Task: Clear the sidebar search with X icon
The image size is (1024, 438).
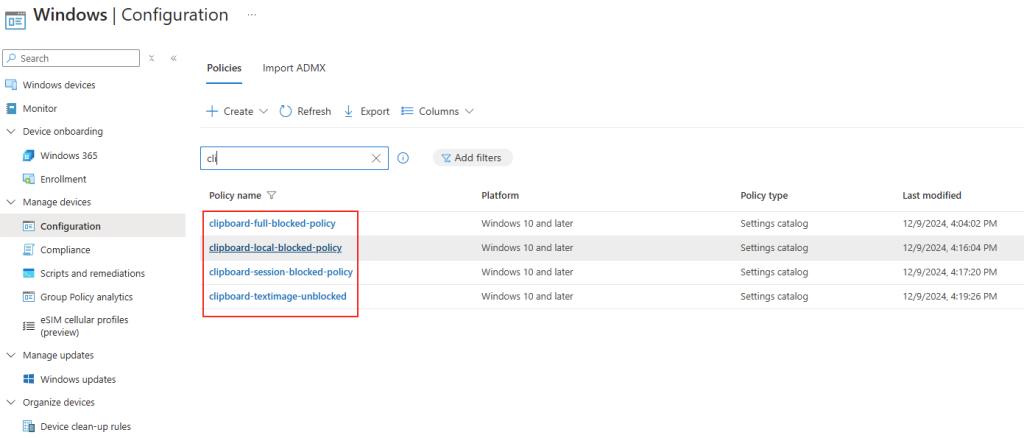Action: click(152, 58)
